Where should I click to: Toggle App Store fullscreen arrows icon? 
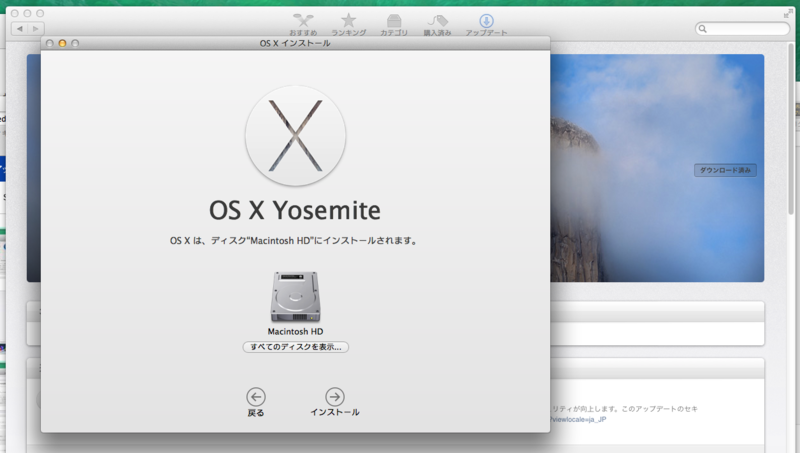pyautogui.click(x=789, y=13)
